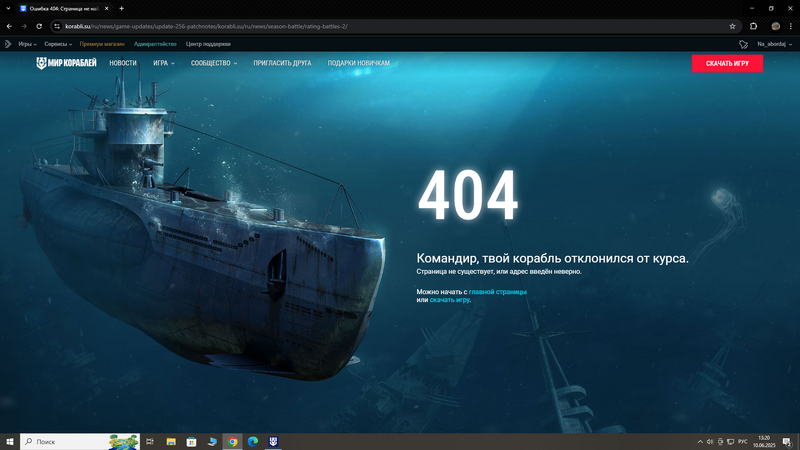Follow the 'главной страницы' link
This screenshot has width=800, height=450.
[x=497, y=292]
